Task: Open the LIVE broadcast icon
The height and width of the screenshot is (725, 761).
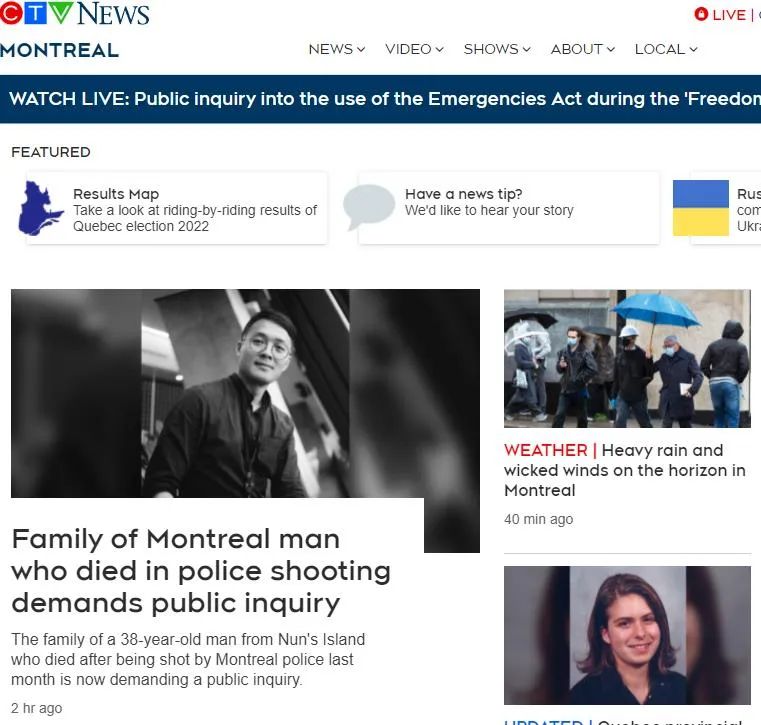Action: 701,14
